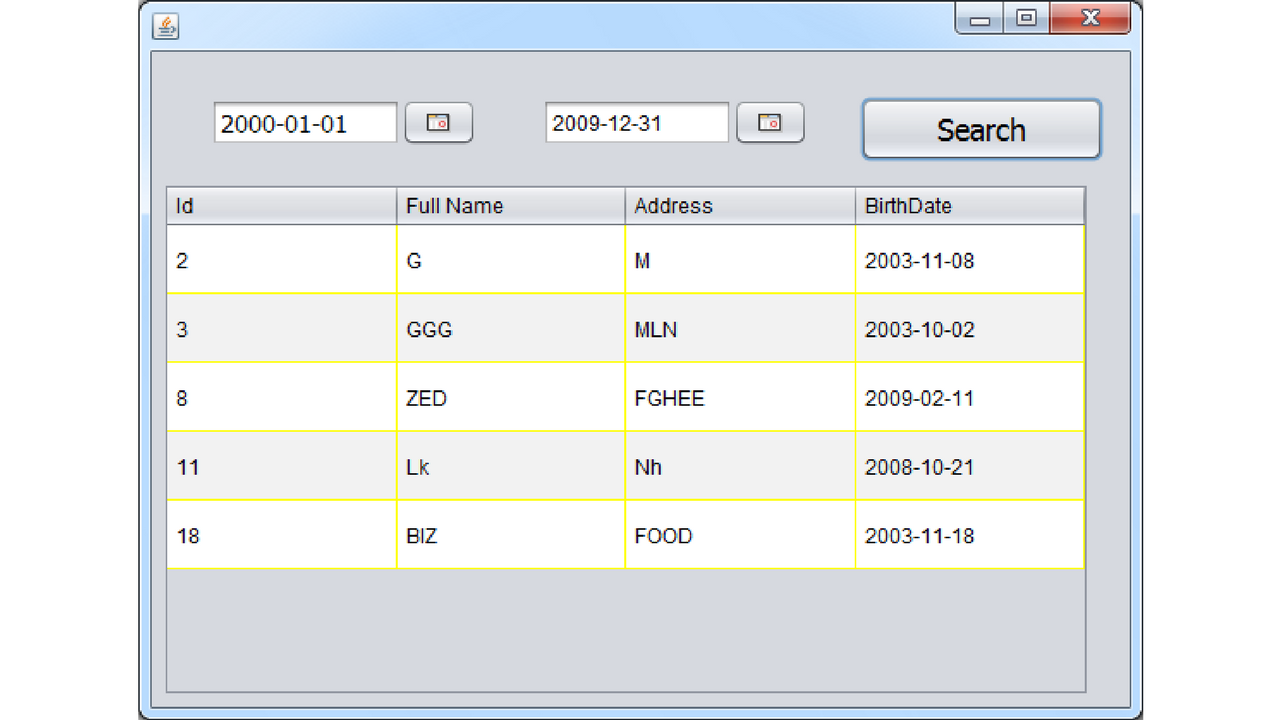Sort the table by the Id column header
Image resolution: width=1280 pixels, height=720 pixels.
(x=280, y=206)
